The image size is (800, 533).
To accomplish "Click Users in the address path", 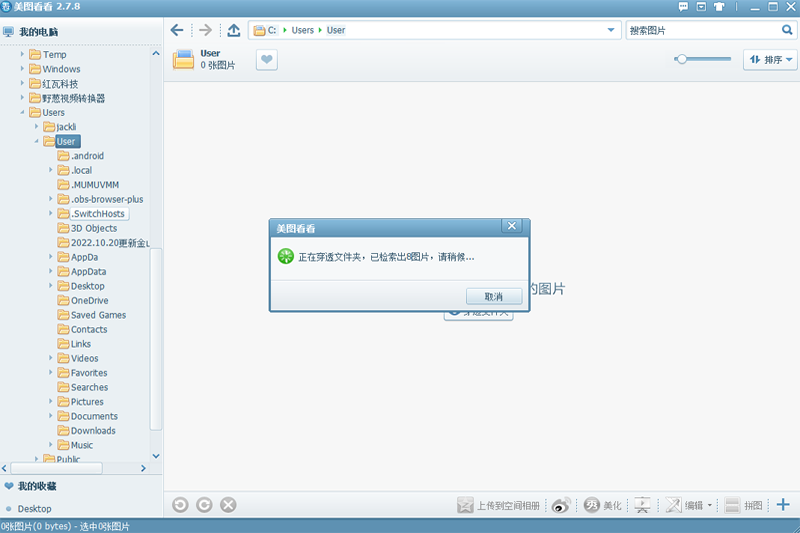I will point(303,30).
